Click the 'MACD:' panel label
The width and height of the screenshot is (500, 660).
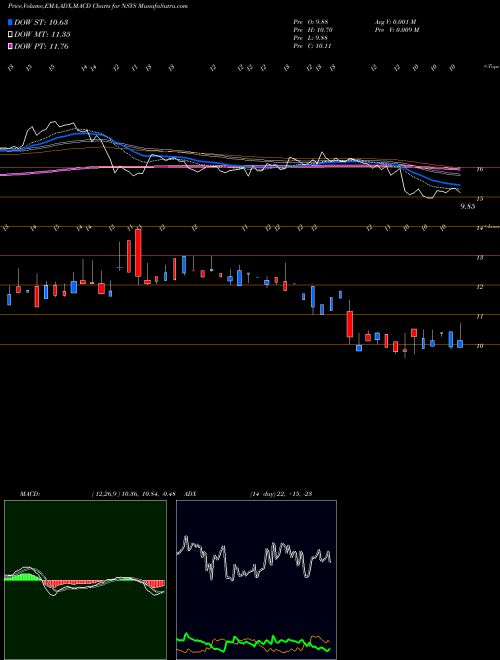click(x=30, y=494)
